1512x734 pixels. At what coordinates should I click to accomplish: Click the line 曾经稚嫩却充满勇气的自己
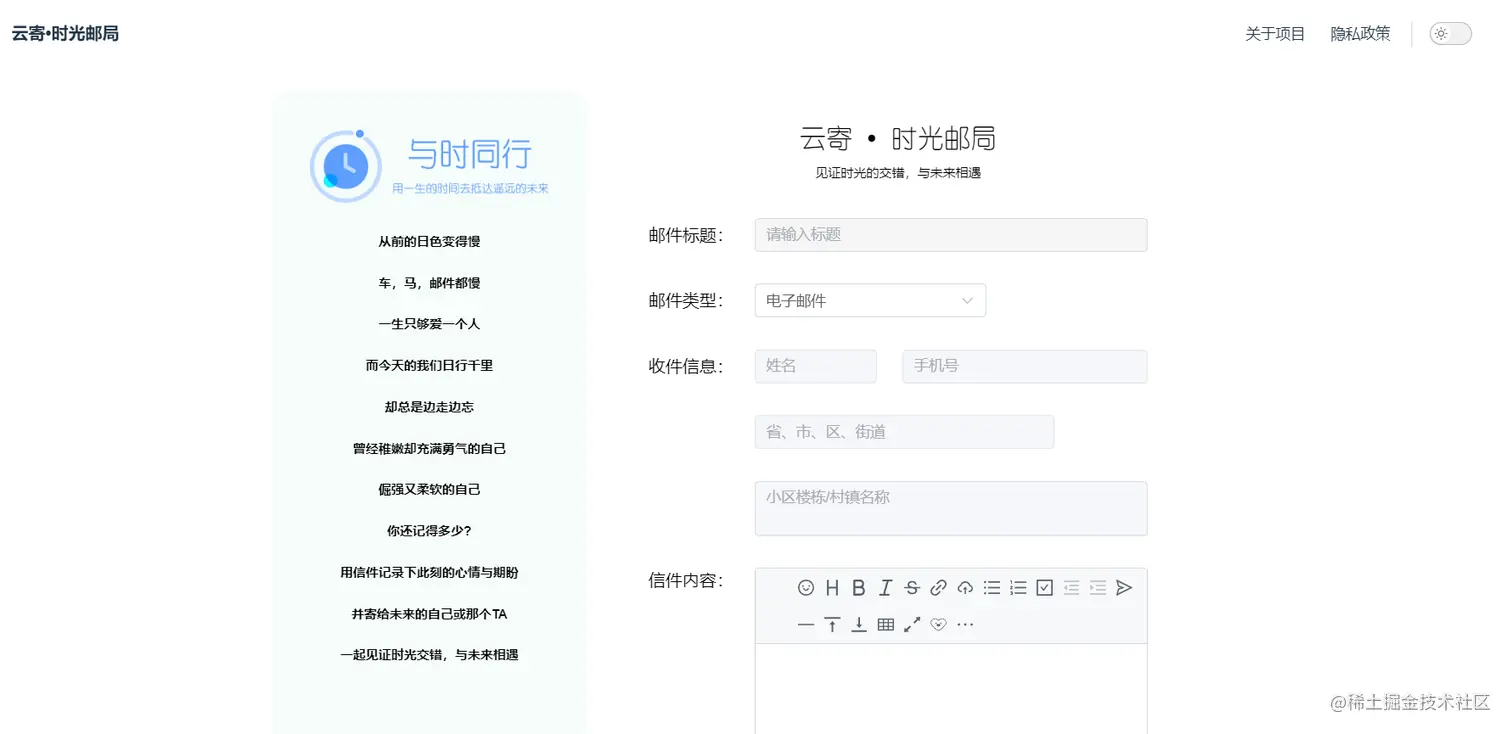click(x=429, y=449)
